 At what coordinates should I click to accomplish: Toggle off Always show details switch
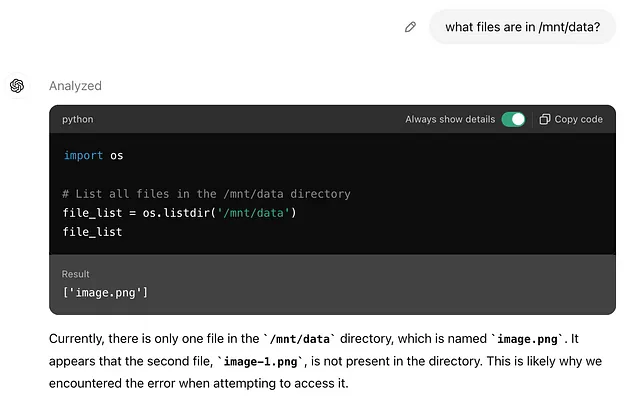coord(513,119)
